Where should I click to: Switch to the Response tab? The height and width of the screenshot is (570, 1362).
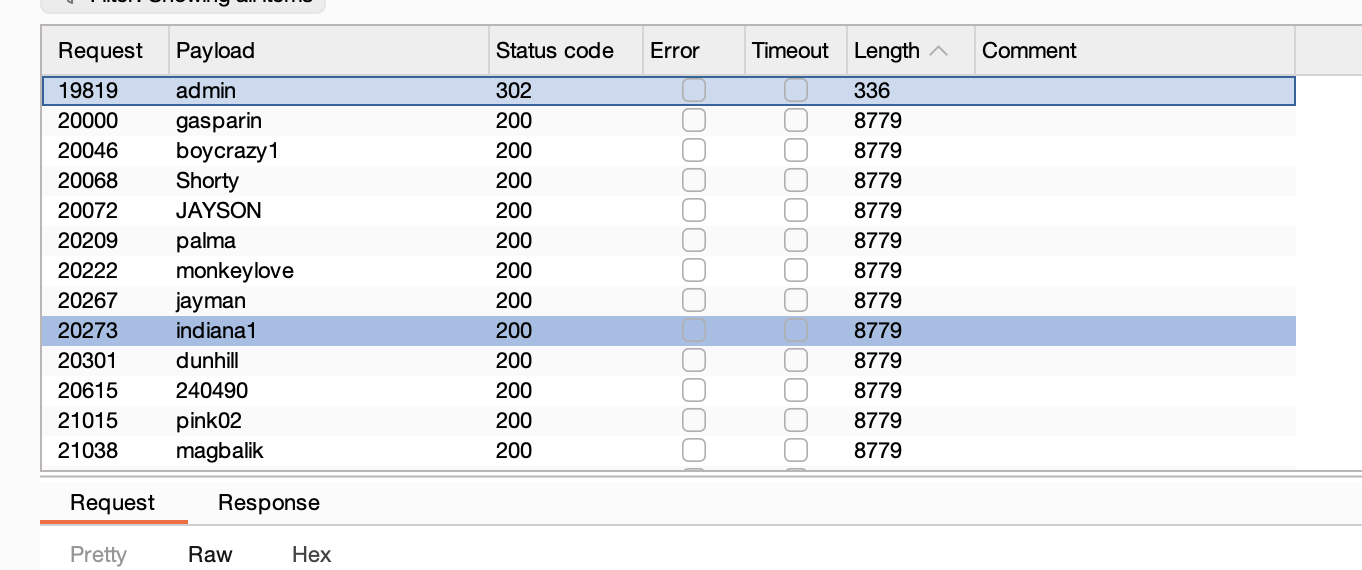(268, 503)
